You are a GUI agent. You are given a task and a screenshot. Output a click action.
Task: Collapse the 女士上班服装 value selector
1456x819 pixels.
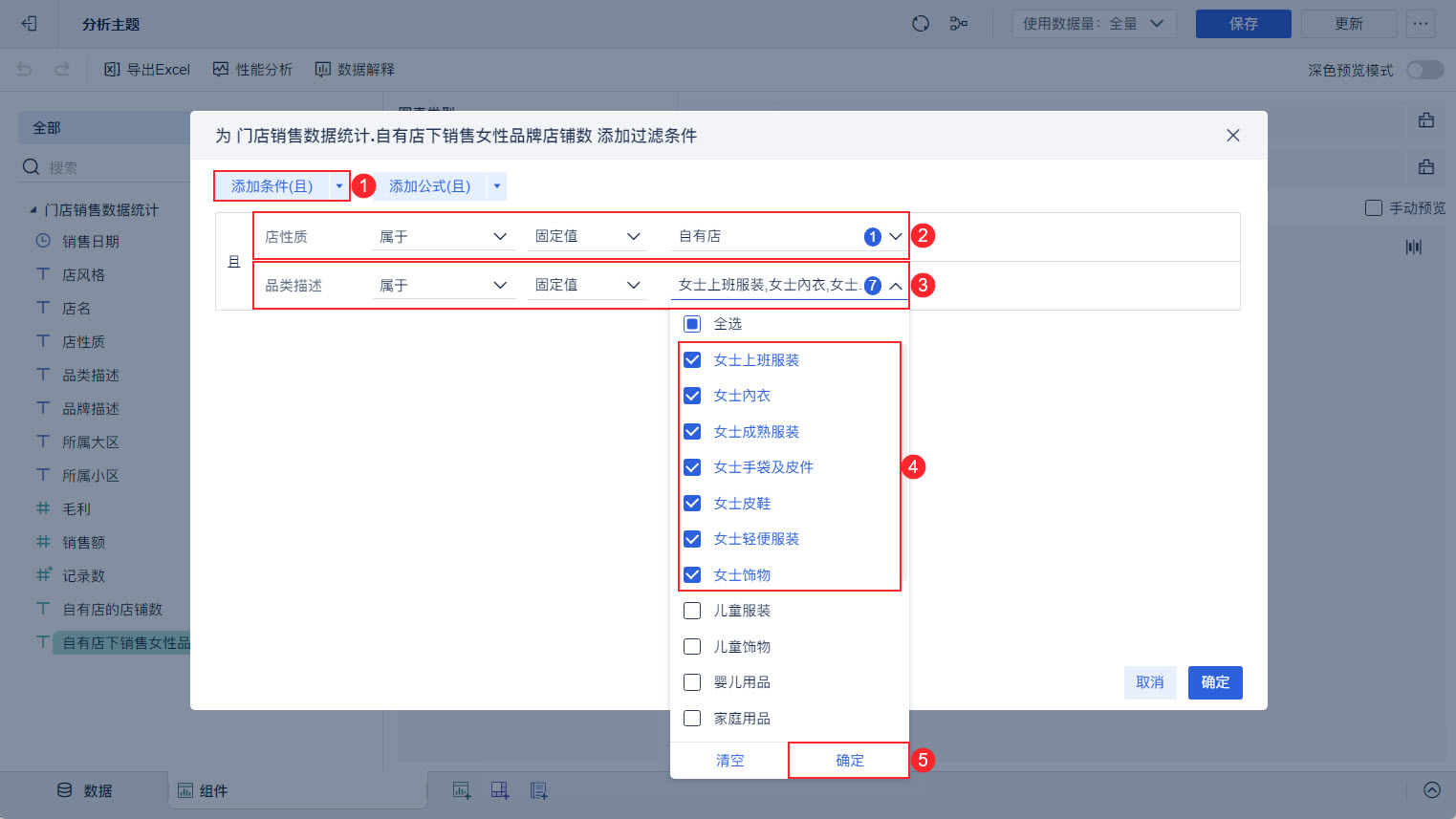pyautogui.click(x=896, y=286)
